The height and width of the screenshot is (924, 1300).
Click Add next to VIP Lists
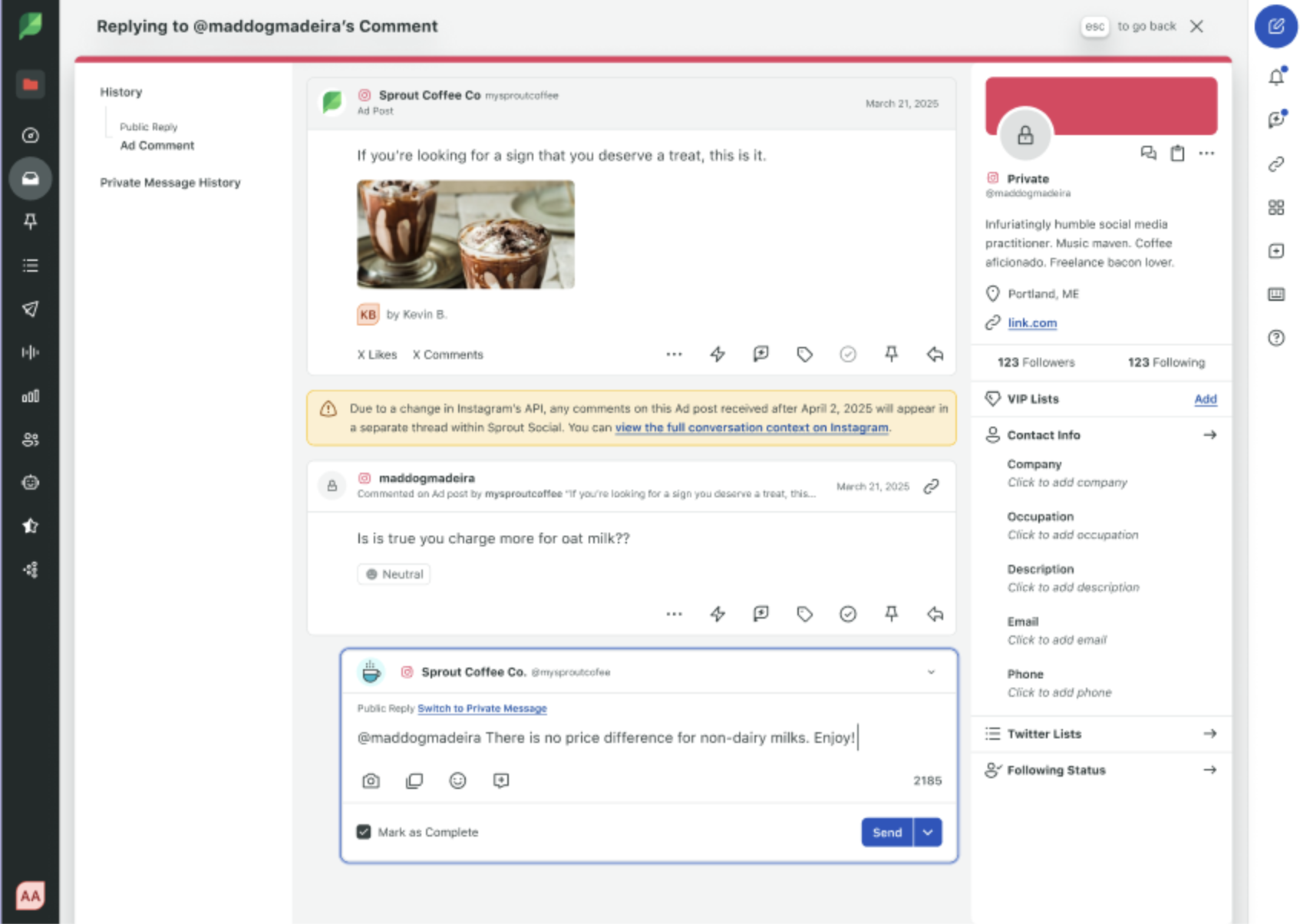(1206, 399)
